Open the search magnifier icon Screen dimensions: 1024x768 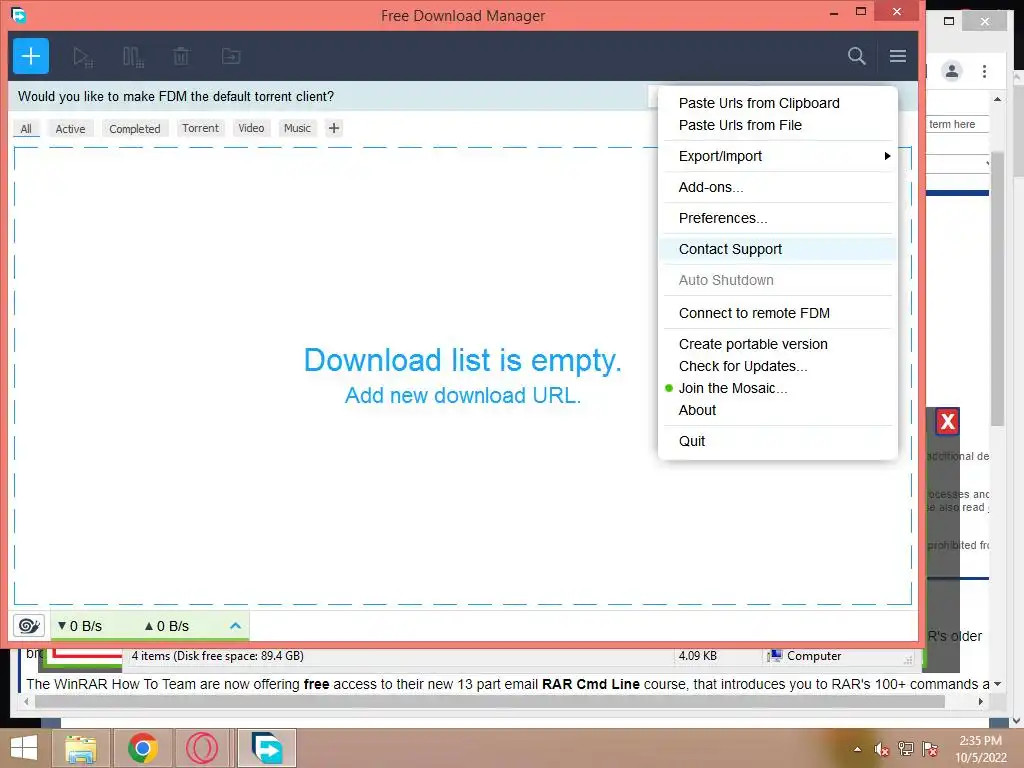pos(856,56)
